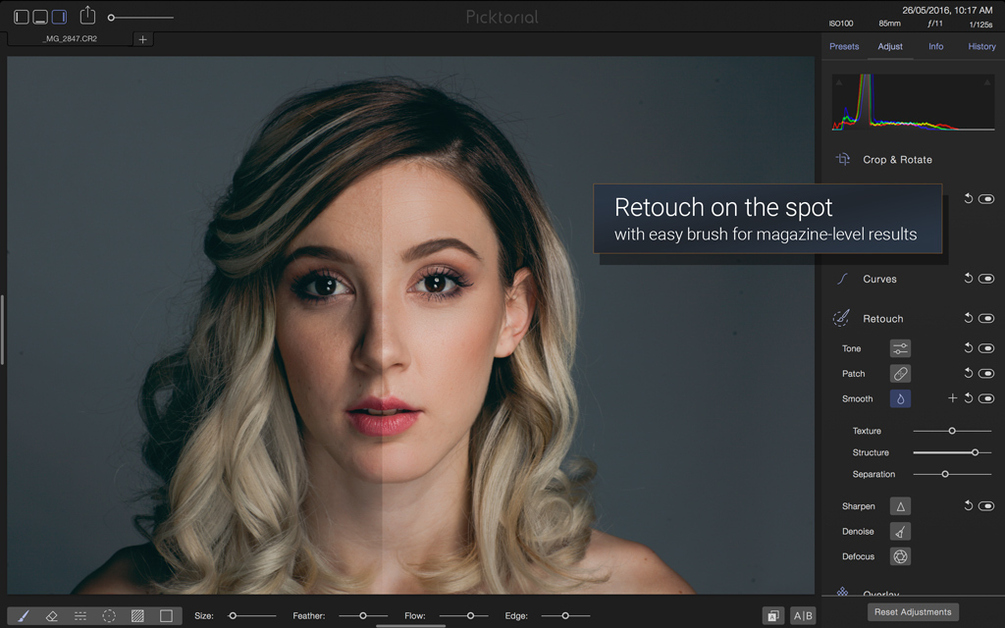The image size is (1005, 628).
Task: Switch to the Presets tab
Action: pyautogui.click(x=844, y=46)
